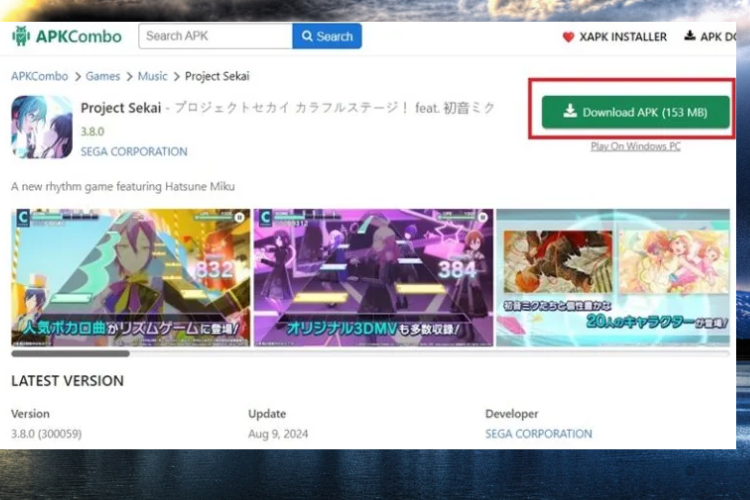Image resolution: width=750 pixels, height=500 pixels.
Task: Click the LATEST VERSION section heading
Action: pos(67,381)
